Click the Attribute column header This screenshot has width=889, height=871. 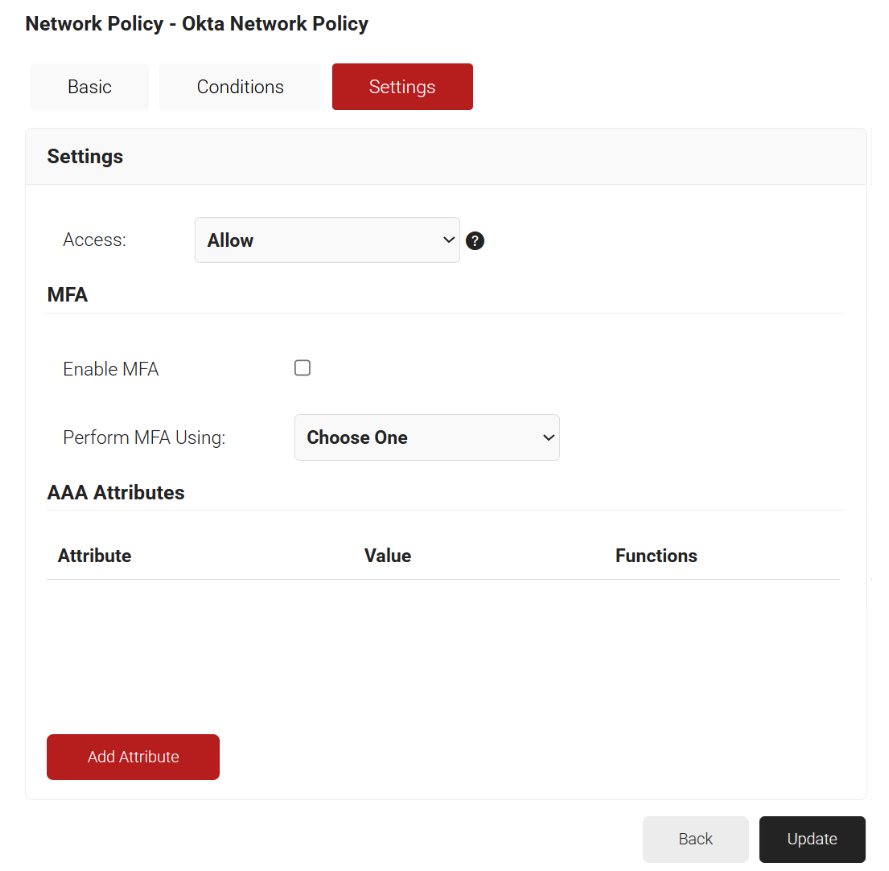pos(95,556)
